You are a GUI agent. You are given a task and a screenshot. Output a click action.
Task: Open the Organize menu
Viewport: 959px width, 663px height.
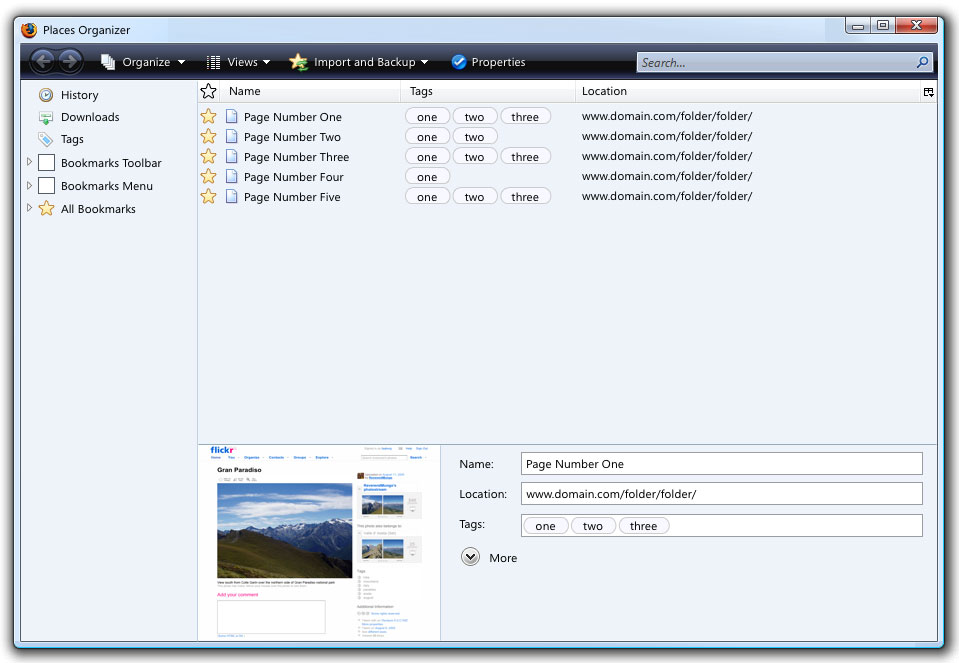pos(143,62)
